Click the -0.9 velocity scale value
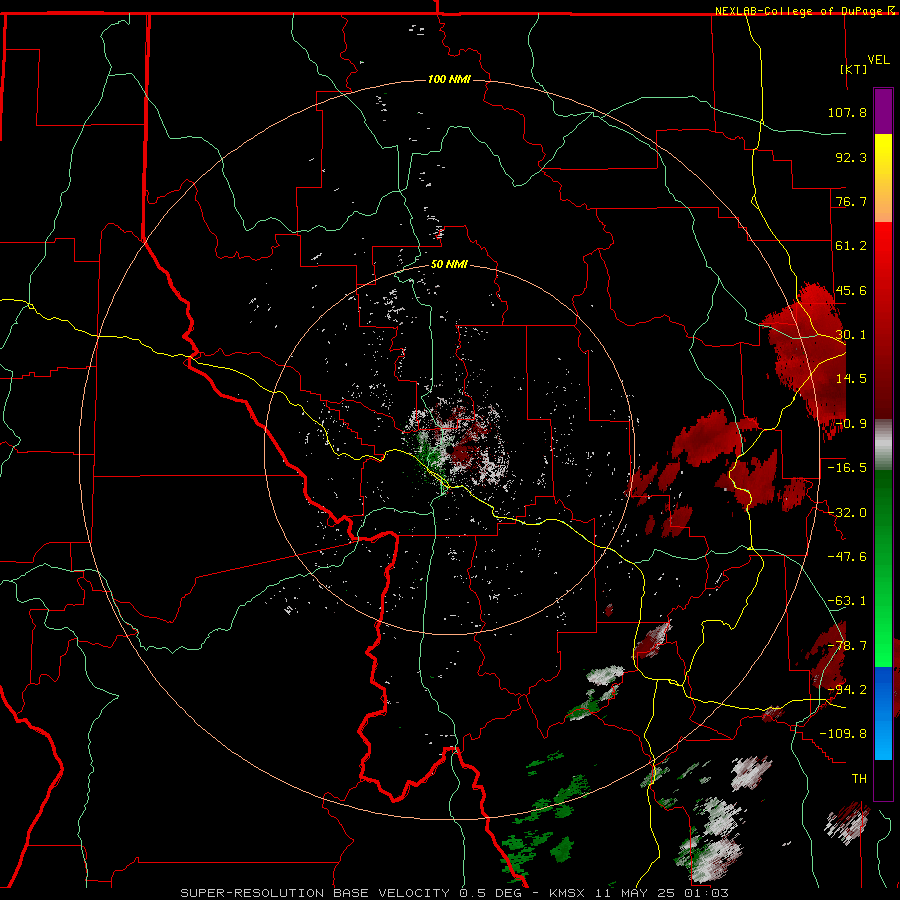The width and height of the screenshot is (900, 900). (851, 424)
